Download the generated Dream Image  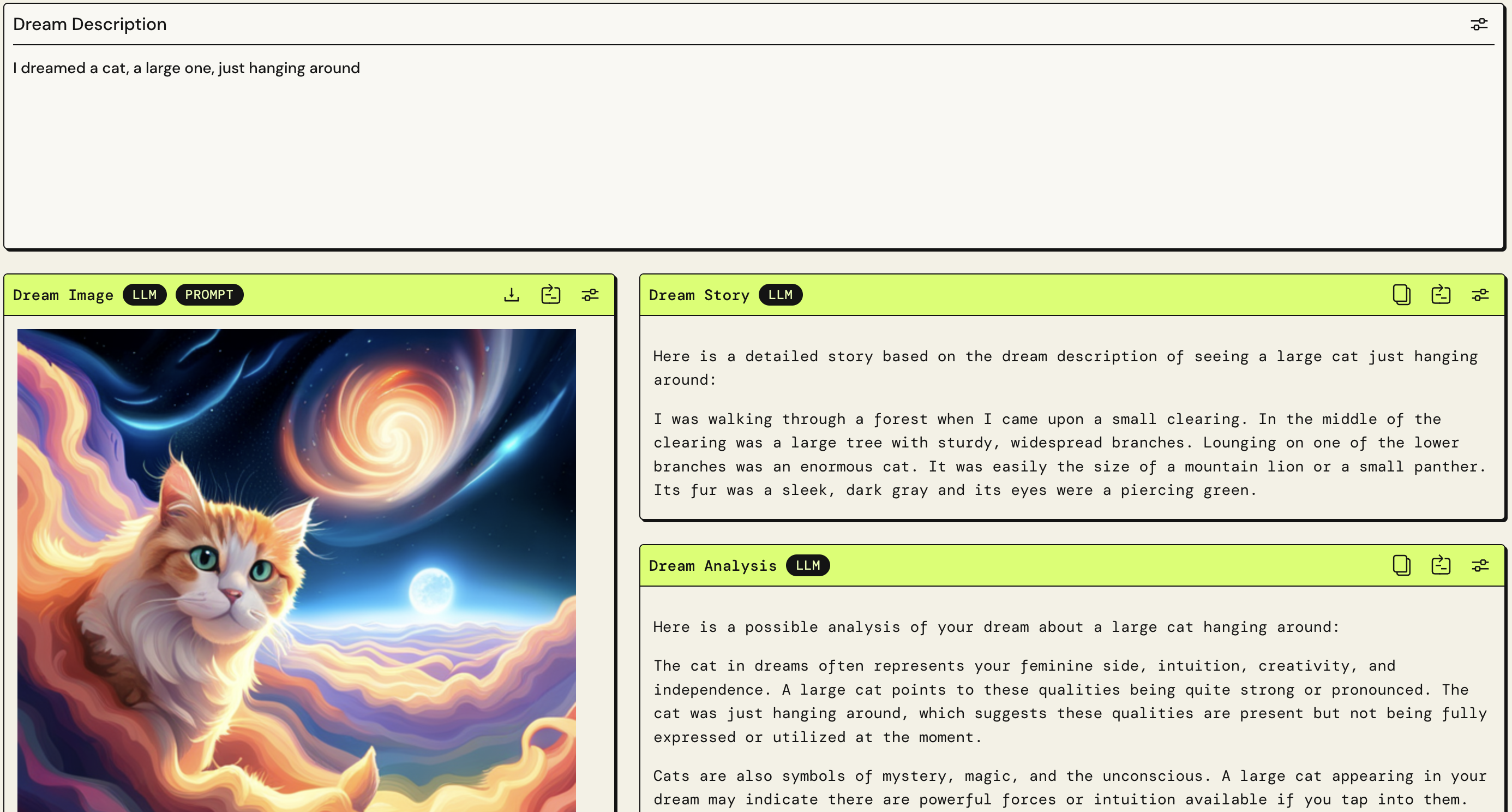point(511,295)
